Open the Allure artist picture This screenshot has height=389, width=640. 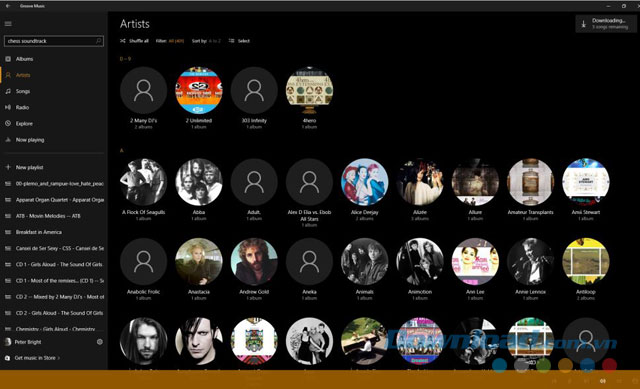(x=475, y=182)
